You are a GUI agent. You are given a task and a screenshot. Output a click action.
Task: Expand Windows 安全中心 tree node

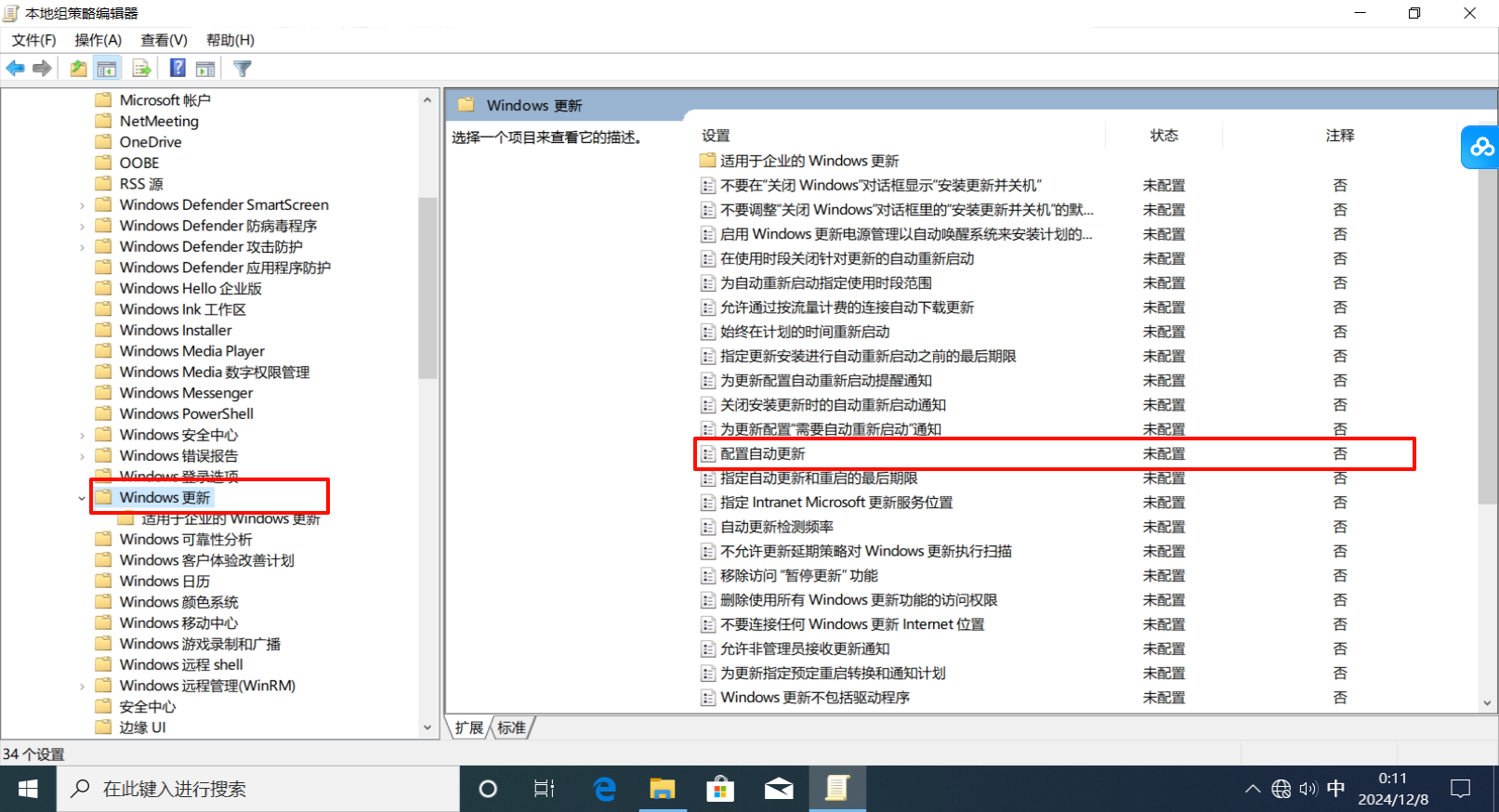82,435
